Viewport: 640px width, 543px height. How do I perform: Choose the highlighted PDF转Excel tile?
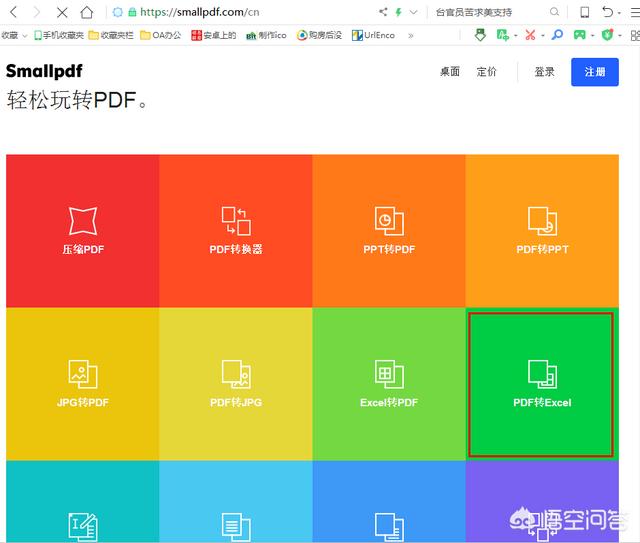pos(541,384)
